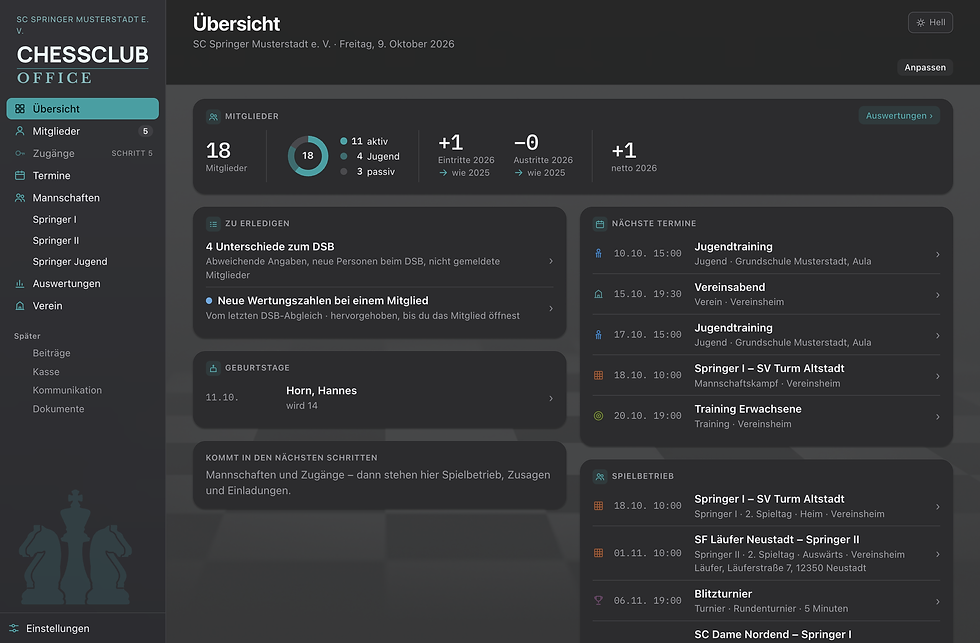
Task: Click the board icon for the 18.10. match in Nächste Termine
Action: (598, 376)
